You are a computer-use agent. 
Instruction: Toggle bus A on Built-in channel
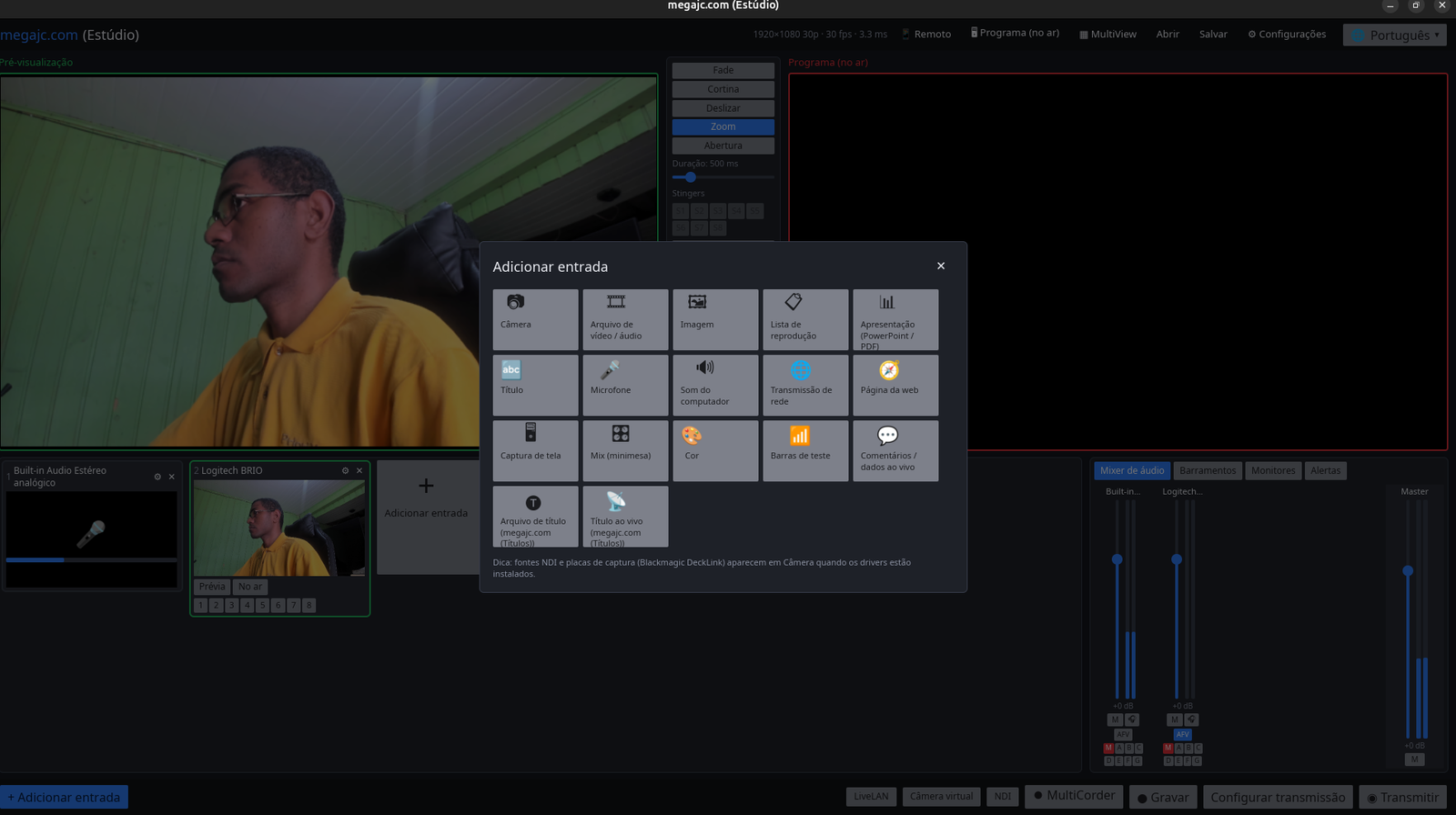click(1118, 748)
